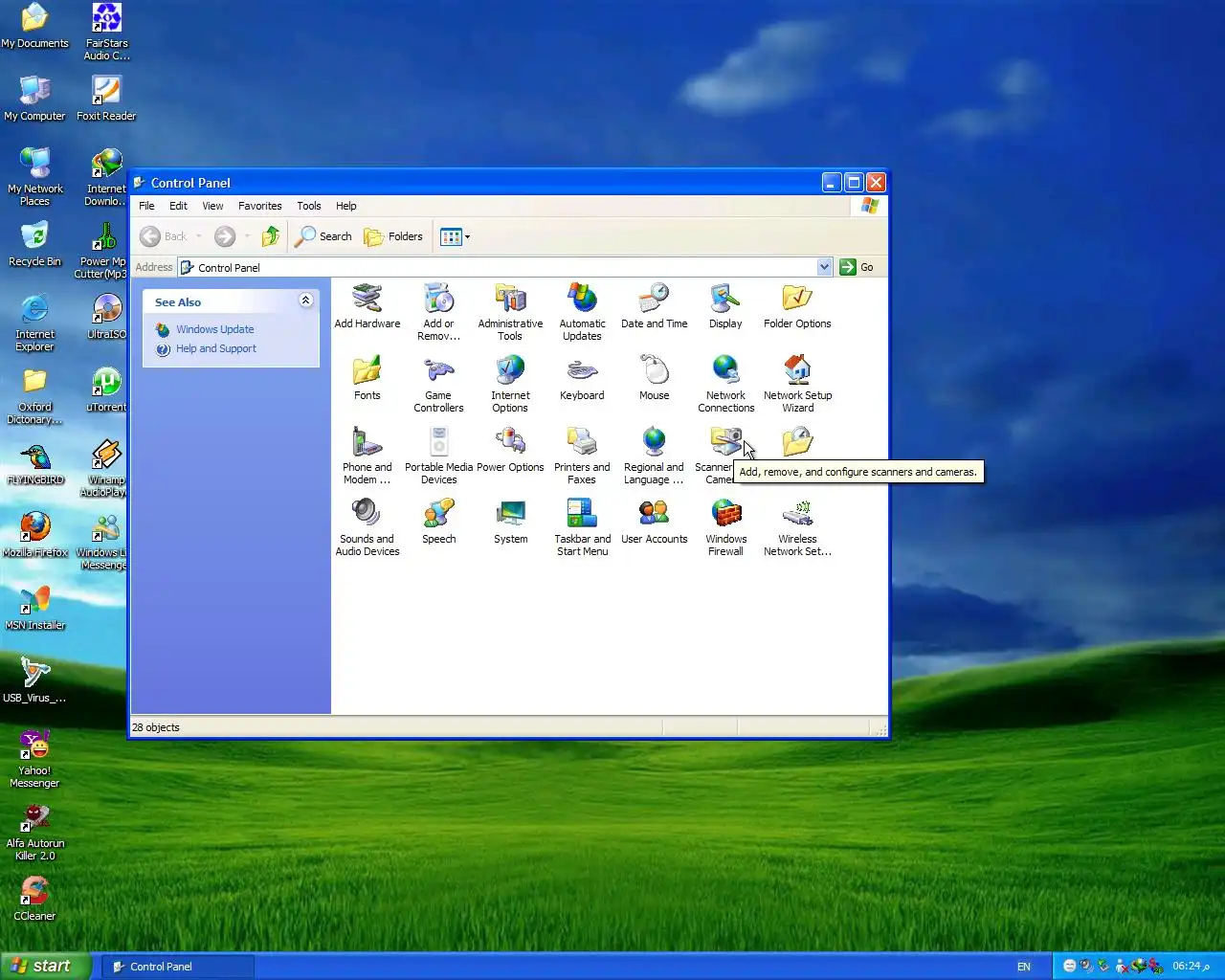The width and height of the screenshot is (1225, 980).
Task: Open Windows Firewall icon
Action: [x=725, y=527]
